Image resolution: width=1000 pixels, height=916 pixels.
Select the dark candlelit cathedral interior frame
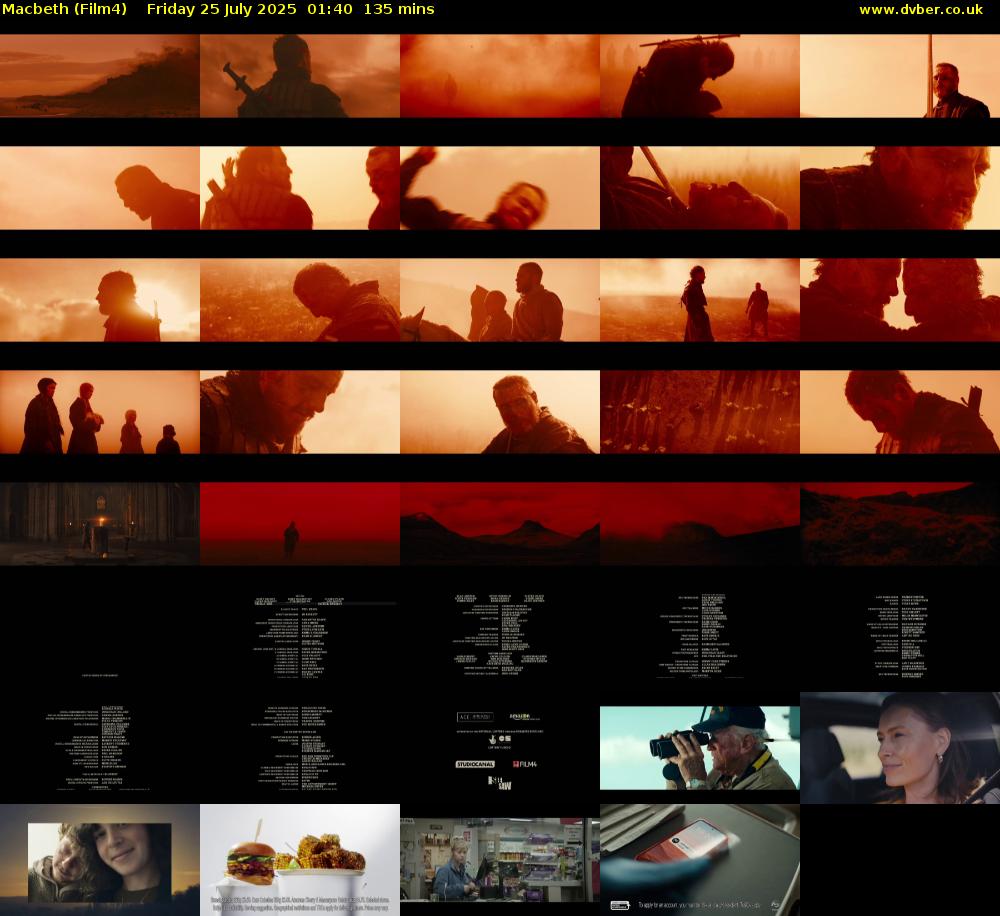[99, 524]
